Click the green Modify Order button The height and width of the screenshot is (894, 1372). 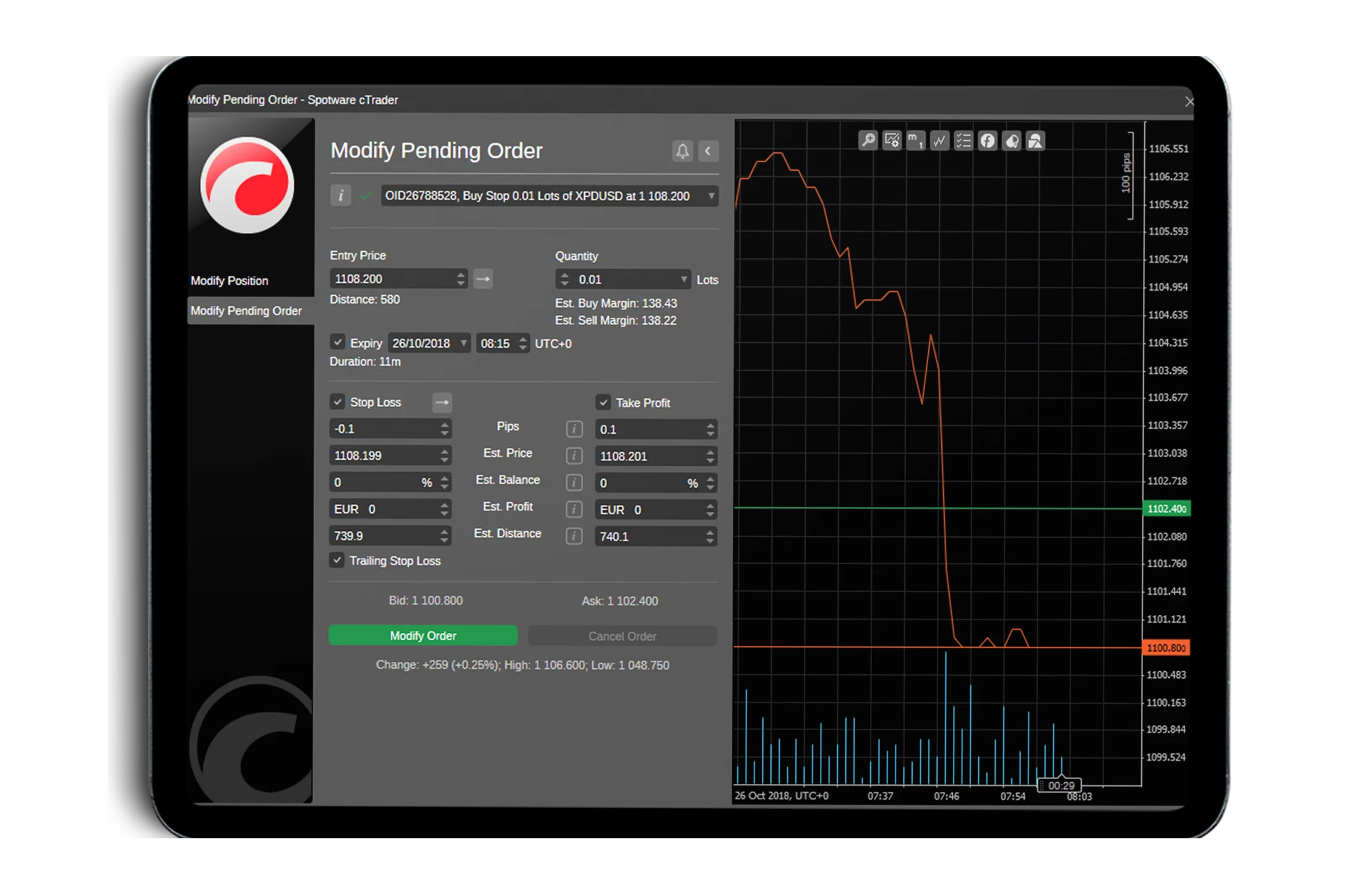pyautogui.click(x=423, y=635)
